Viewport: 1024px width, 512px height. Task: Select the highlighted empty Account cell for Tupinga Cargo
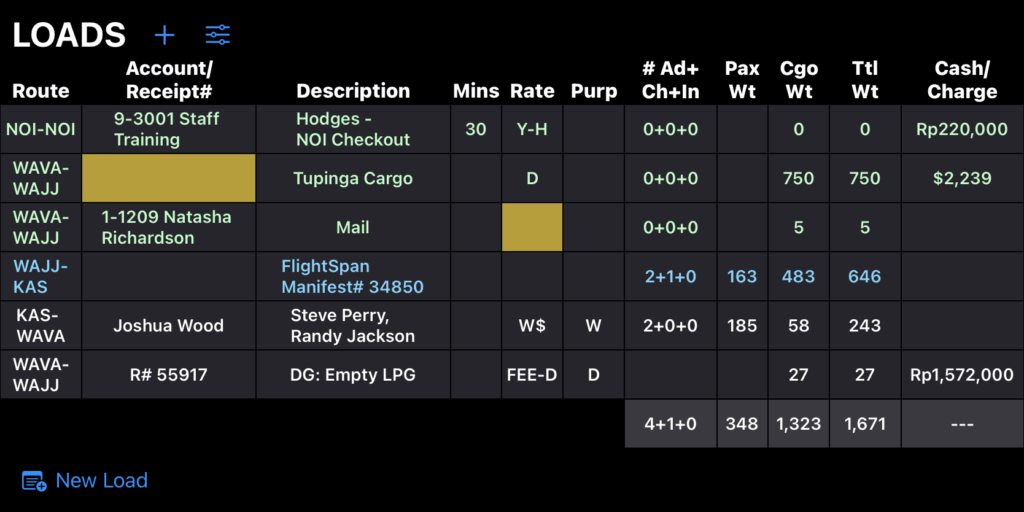click(x=168, y=178)
